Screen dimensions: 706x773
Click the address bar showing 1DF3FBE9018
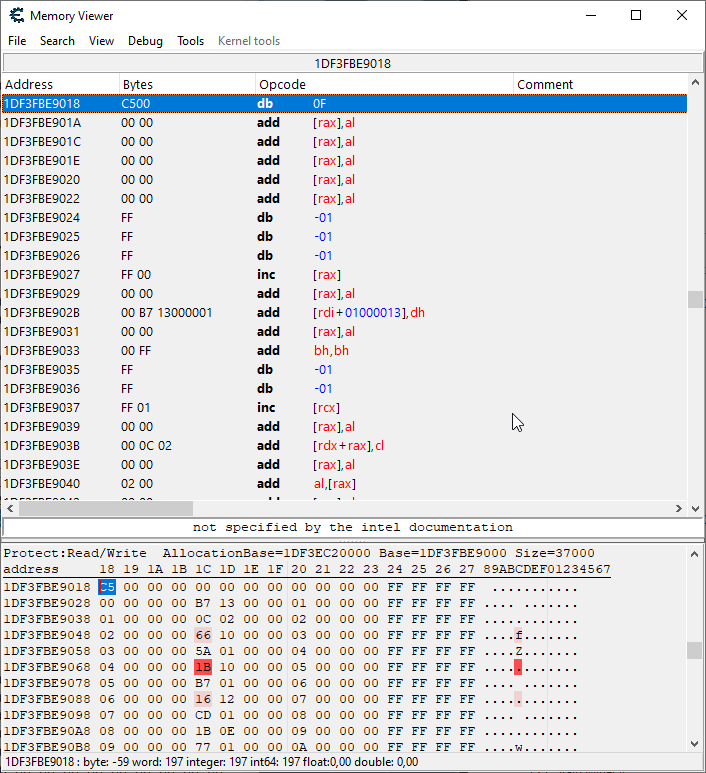point(352,63)
